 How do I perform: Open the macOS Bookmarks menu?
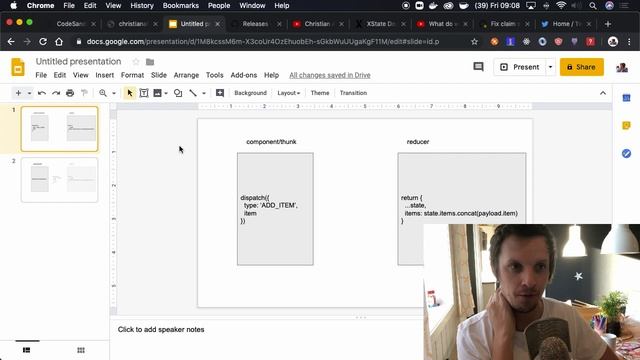[x=180, y=6]
